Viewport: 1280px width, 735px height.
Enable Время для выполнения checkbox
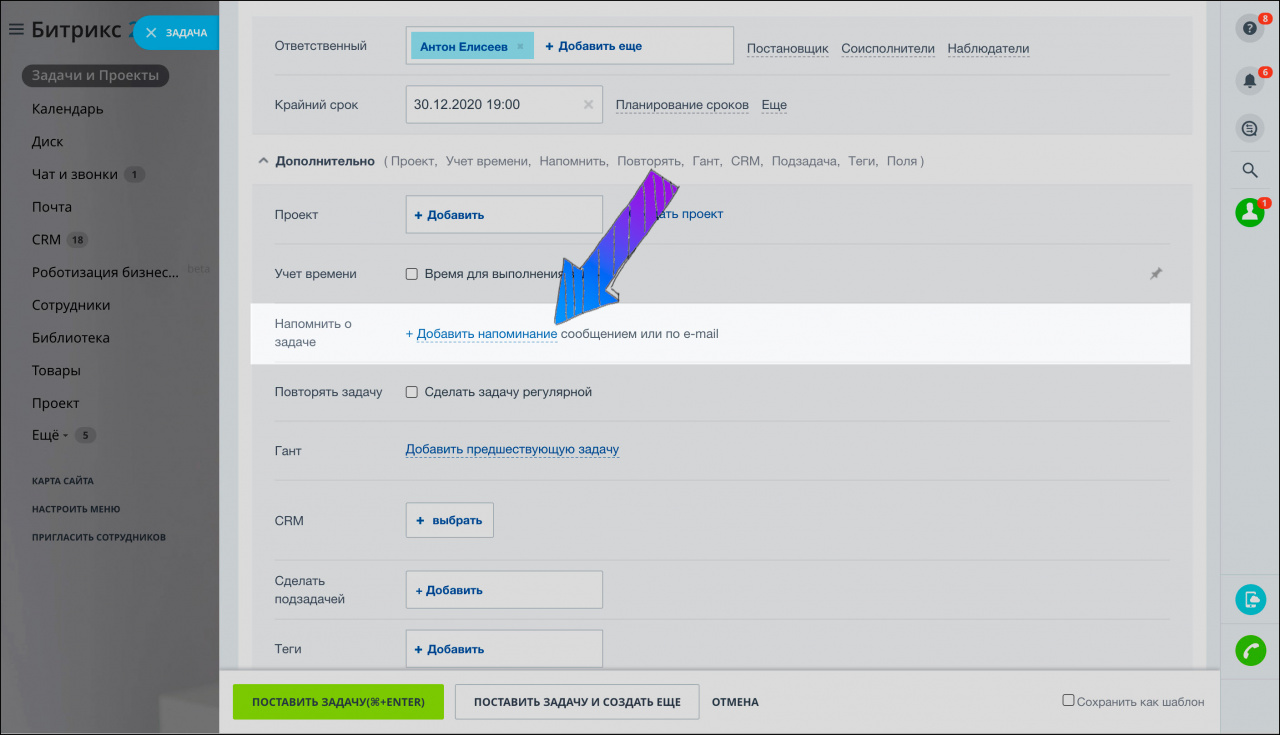pos(411,274)
